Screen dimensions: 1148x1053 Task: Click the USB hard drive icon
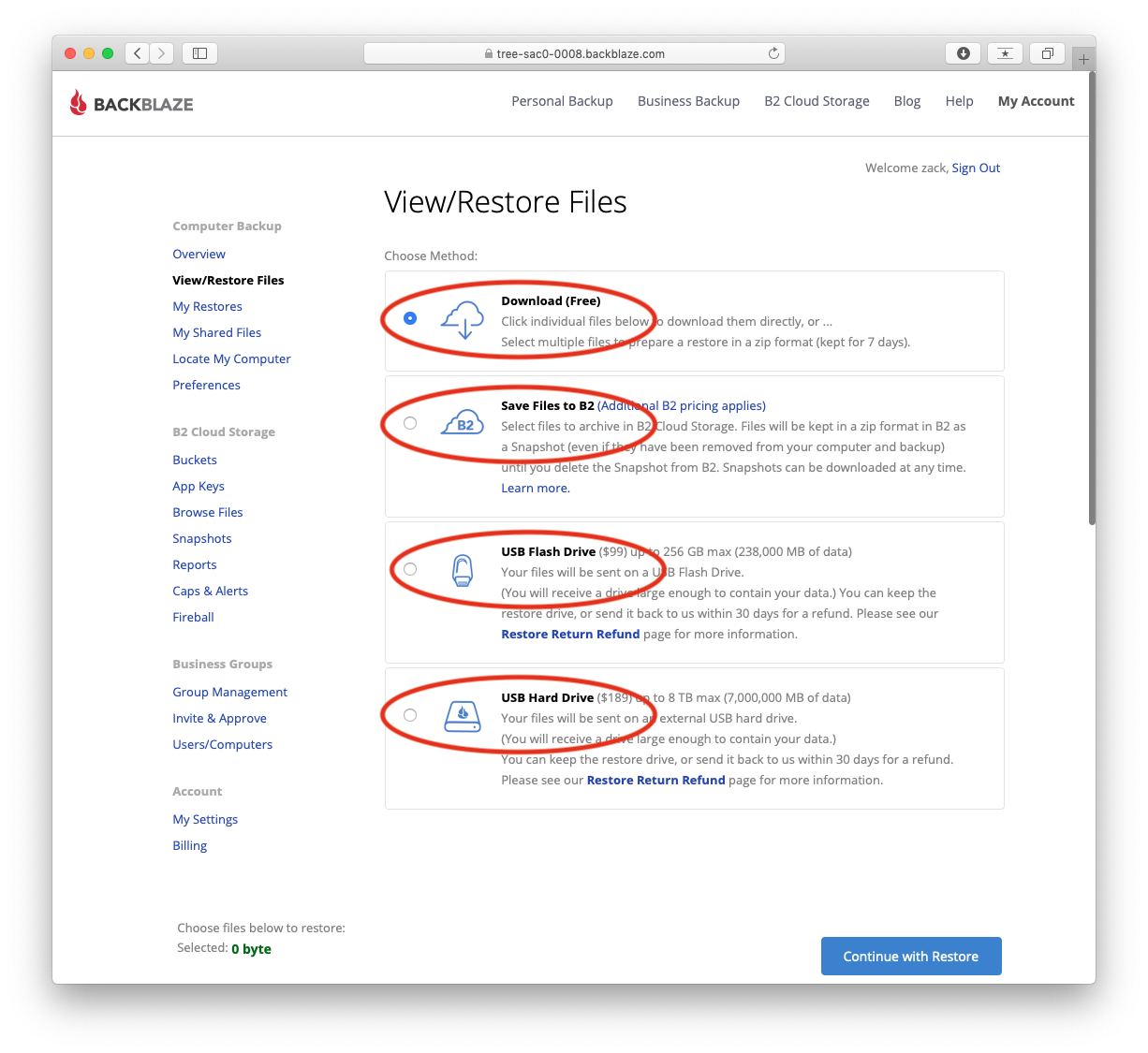pyautogui.click(x=463, y=716)
